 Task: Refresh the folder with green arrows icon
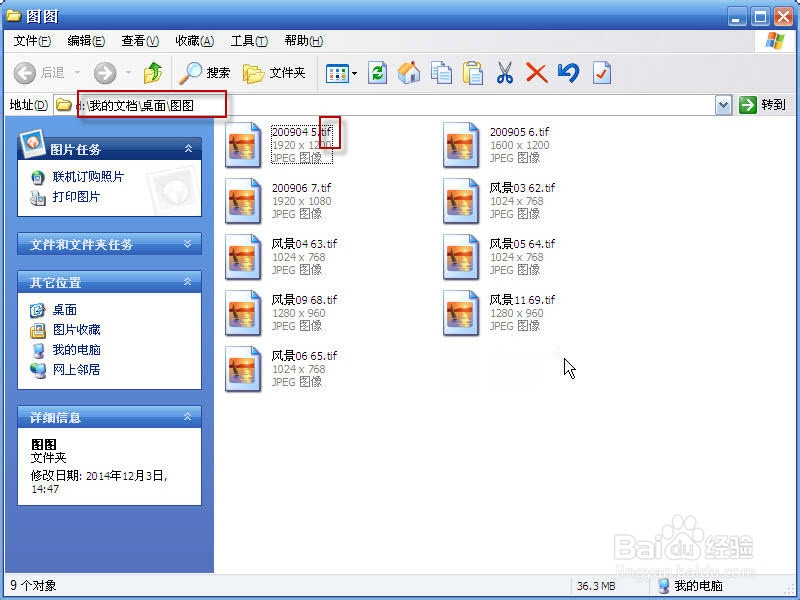click(x=378, y=73)
